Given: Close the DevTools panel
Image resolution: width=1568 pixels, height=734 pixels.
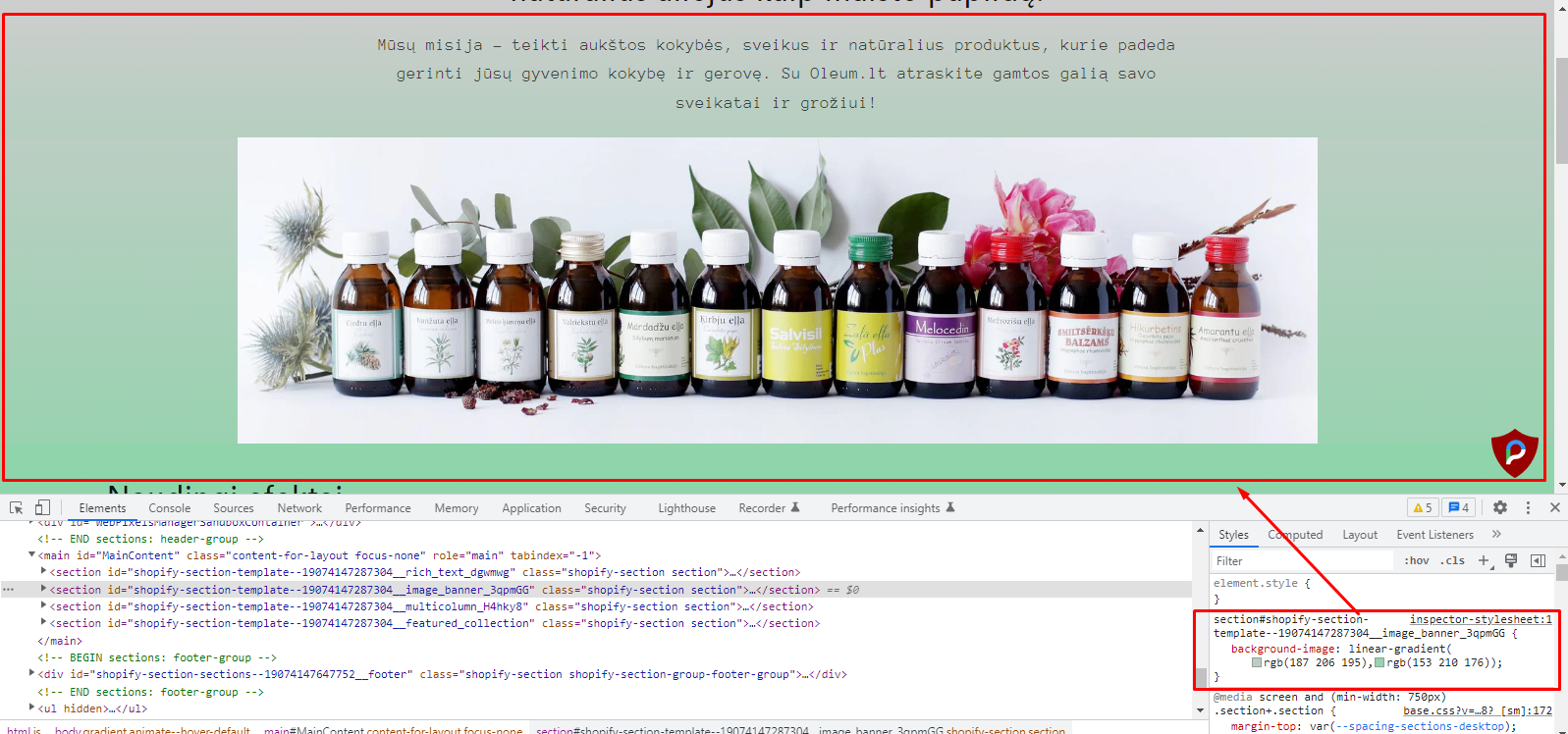Looking at the screenshot, I should (x=1555, y=507).
